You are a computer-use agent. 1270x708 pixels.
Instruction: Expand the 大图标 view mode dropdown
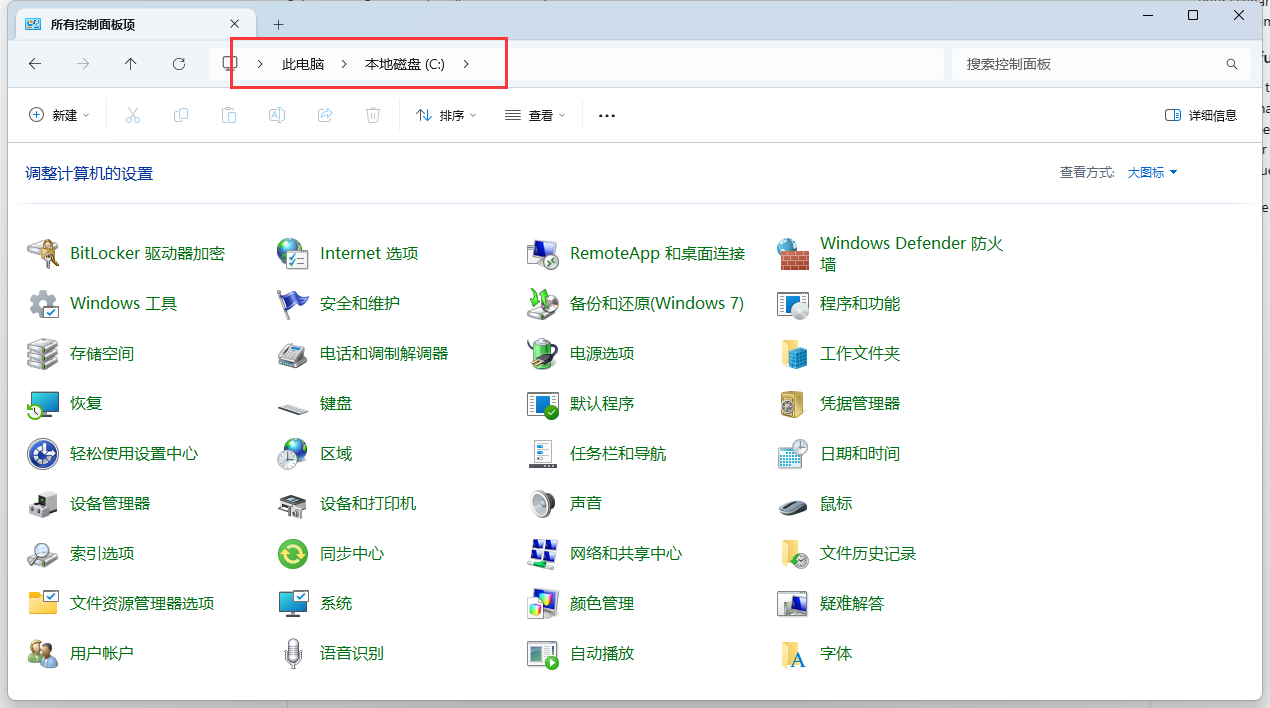1153,173
